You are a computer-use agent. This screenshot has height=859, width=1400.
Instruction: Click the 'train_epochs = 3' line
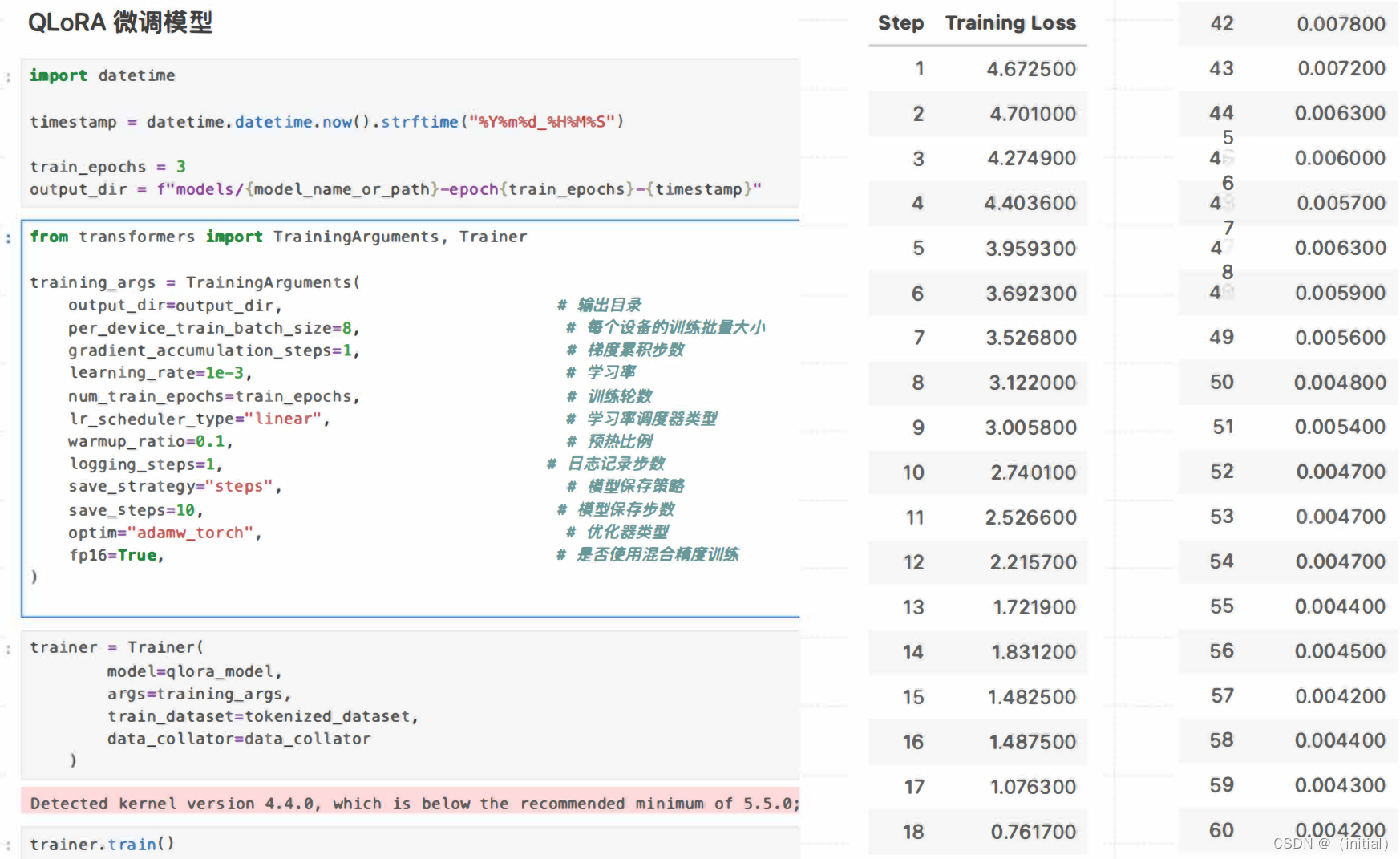pyautogui.click(x=108, y=167)
